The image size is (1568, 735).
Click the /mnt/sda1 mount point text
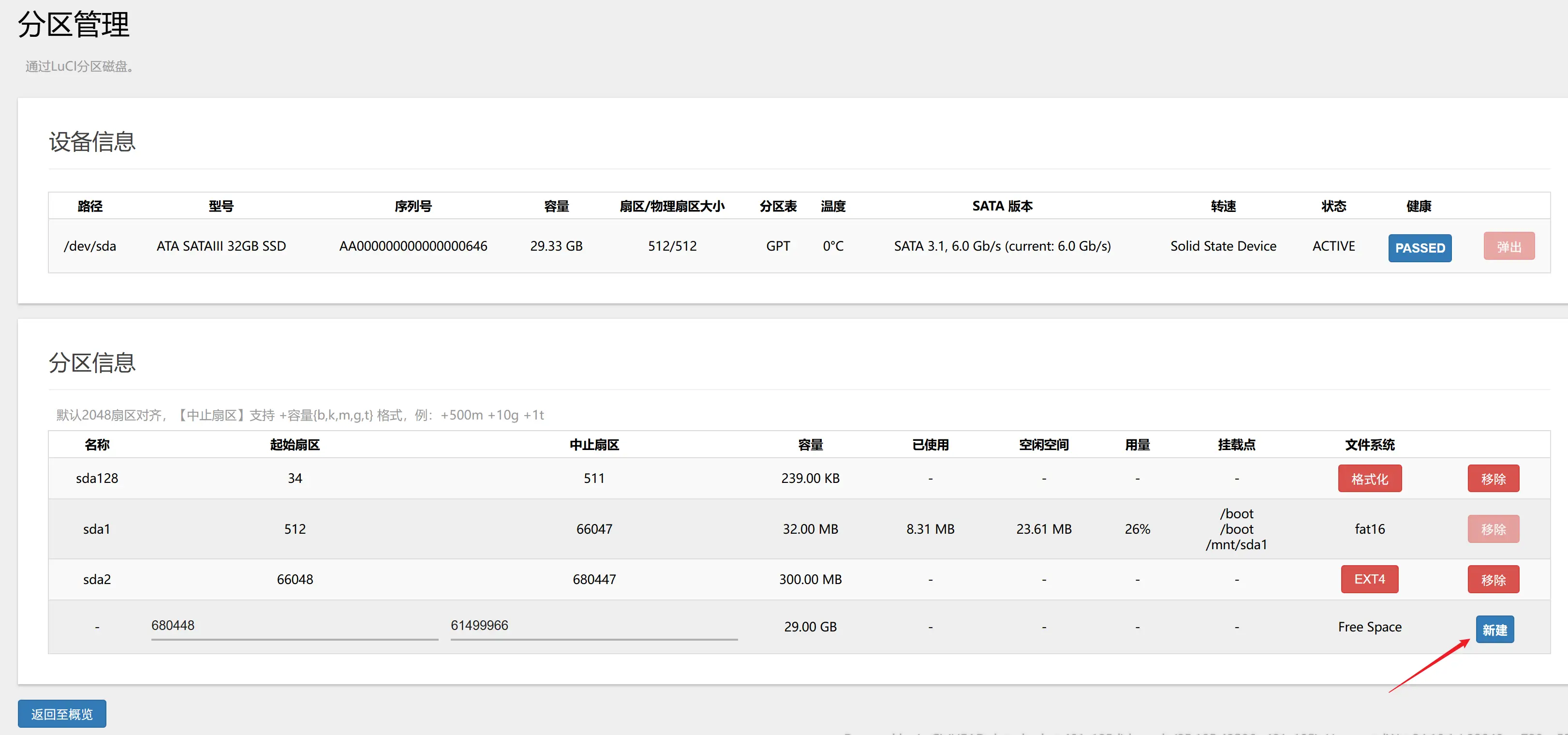[1236, 544]
